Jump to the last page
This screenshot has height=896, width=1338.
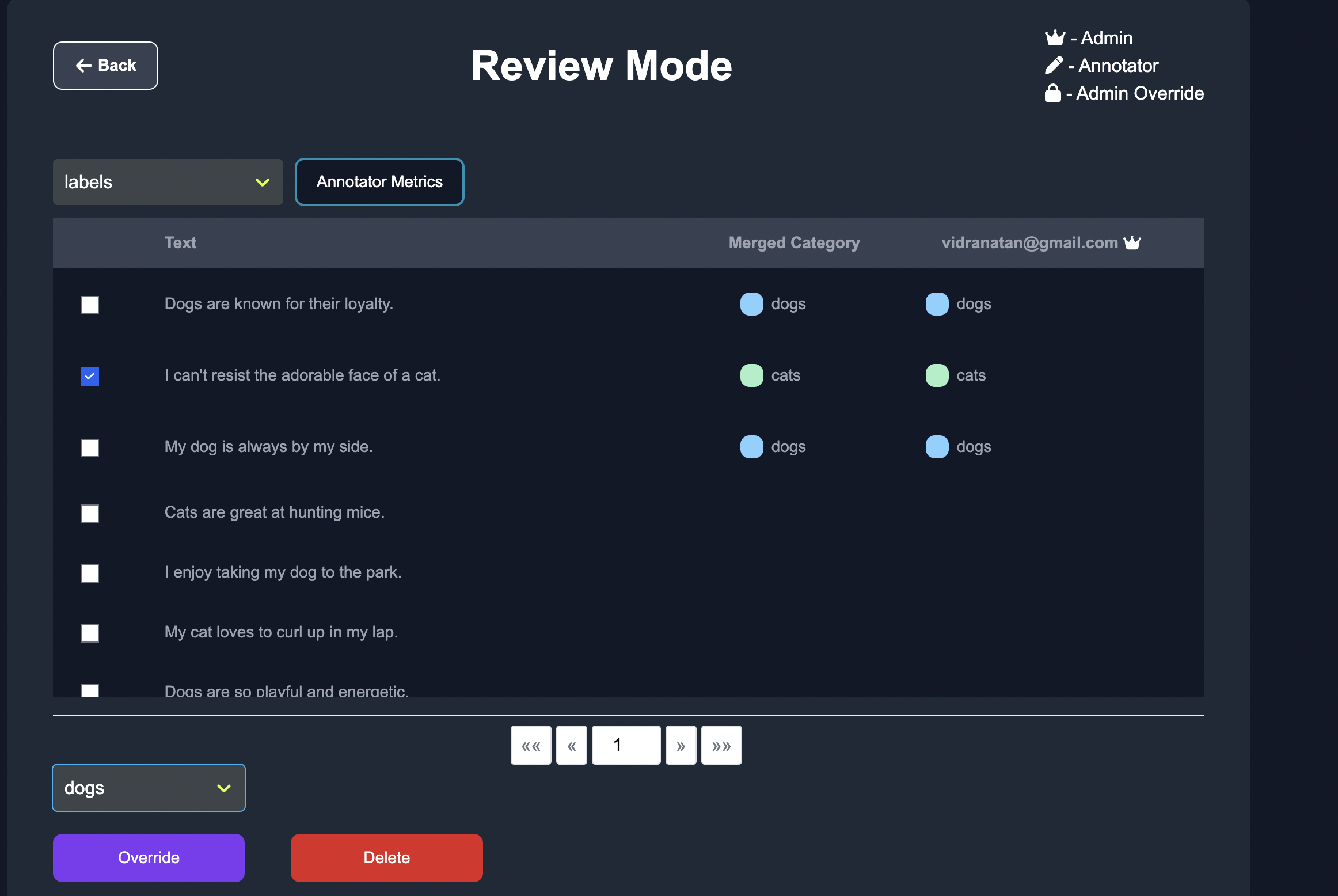721,746
